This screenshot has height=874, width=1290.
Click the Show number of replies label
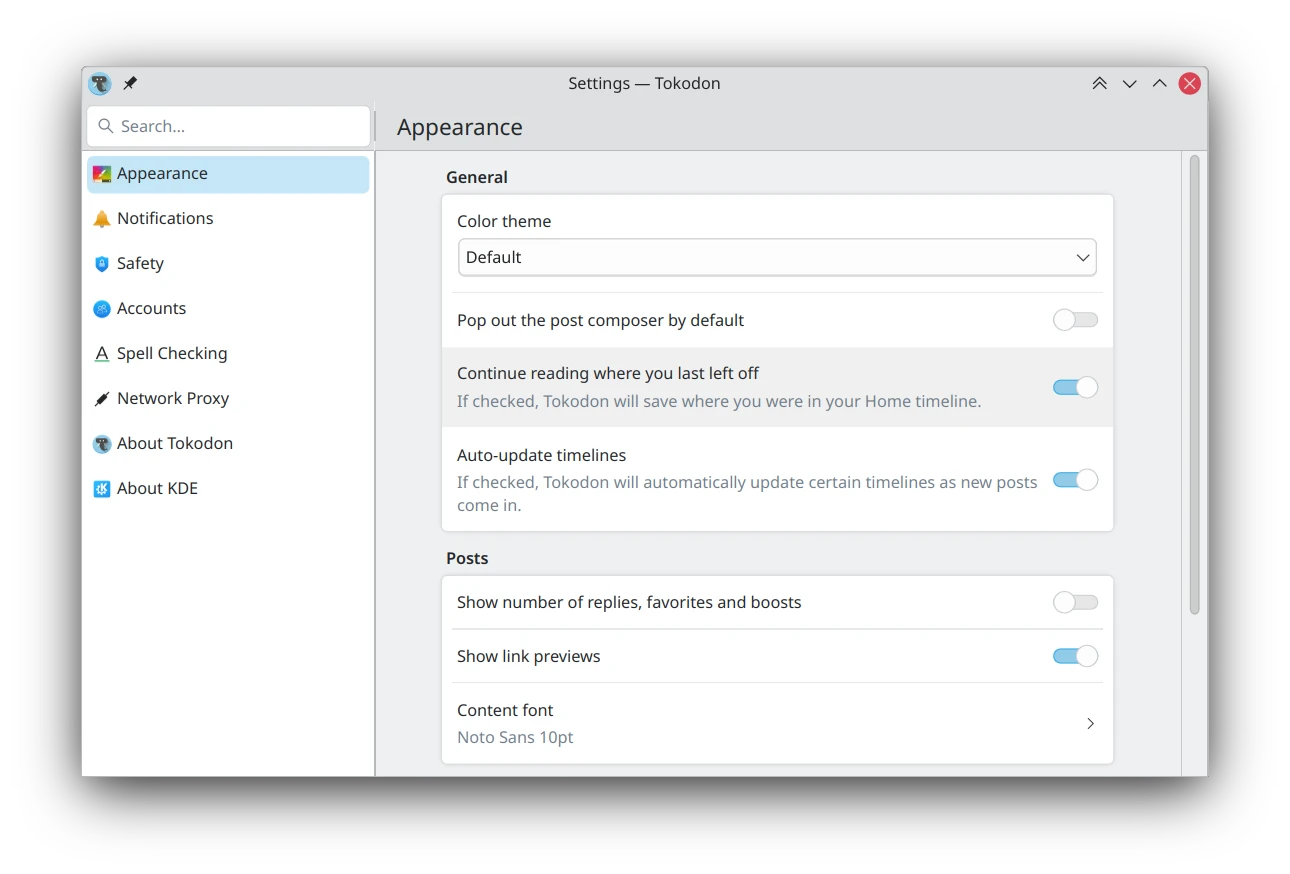[x=629, y=602]
